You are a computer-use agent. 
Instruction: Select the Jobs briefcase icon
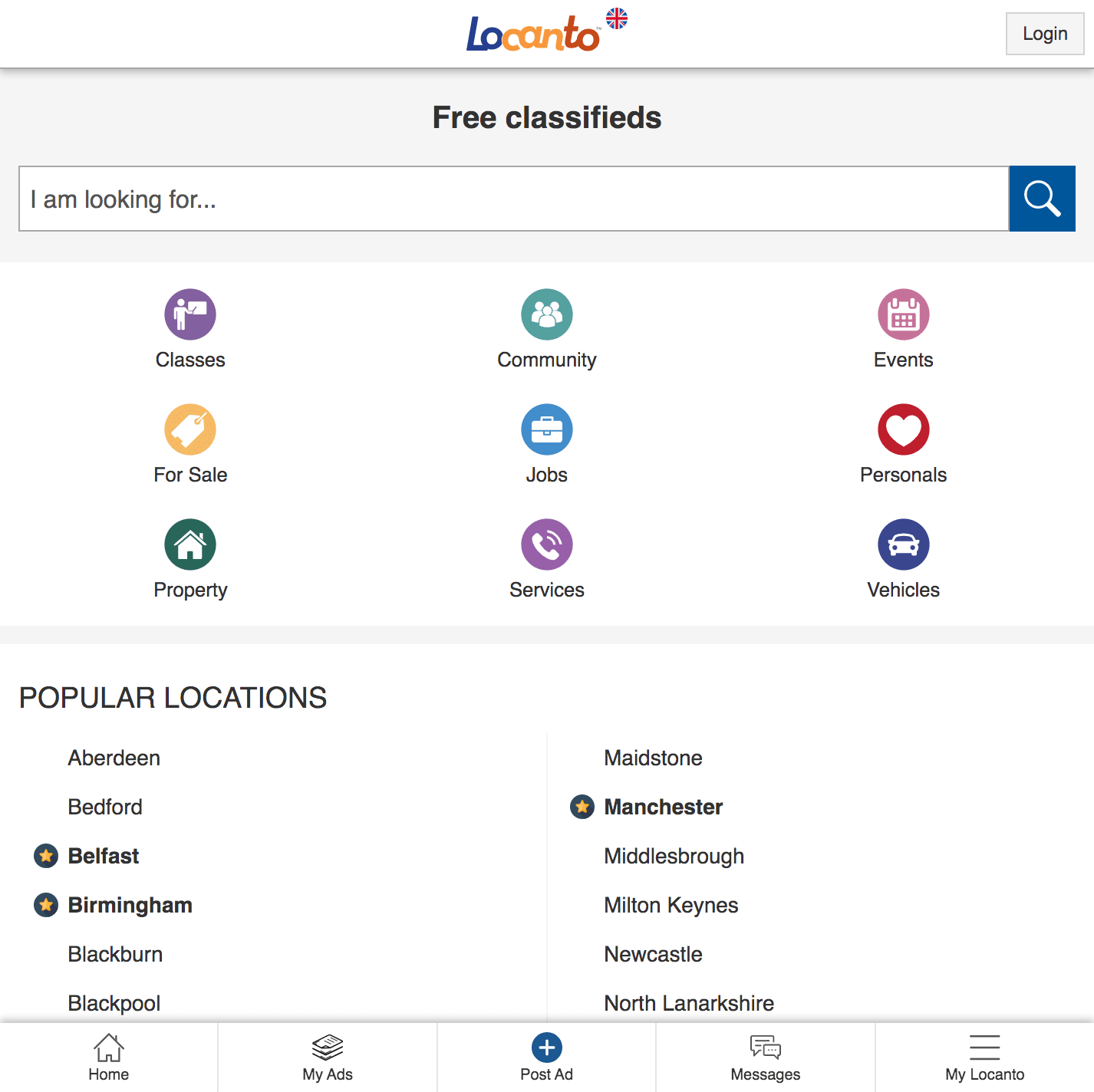(x=547, y=429)
